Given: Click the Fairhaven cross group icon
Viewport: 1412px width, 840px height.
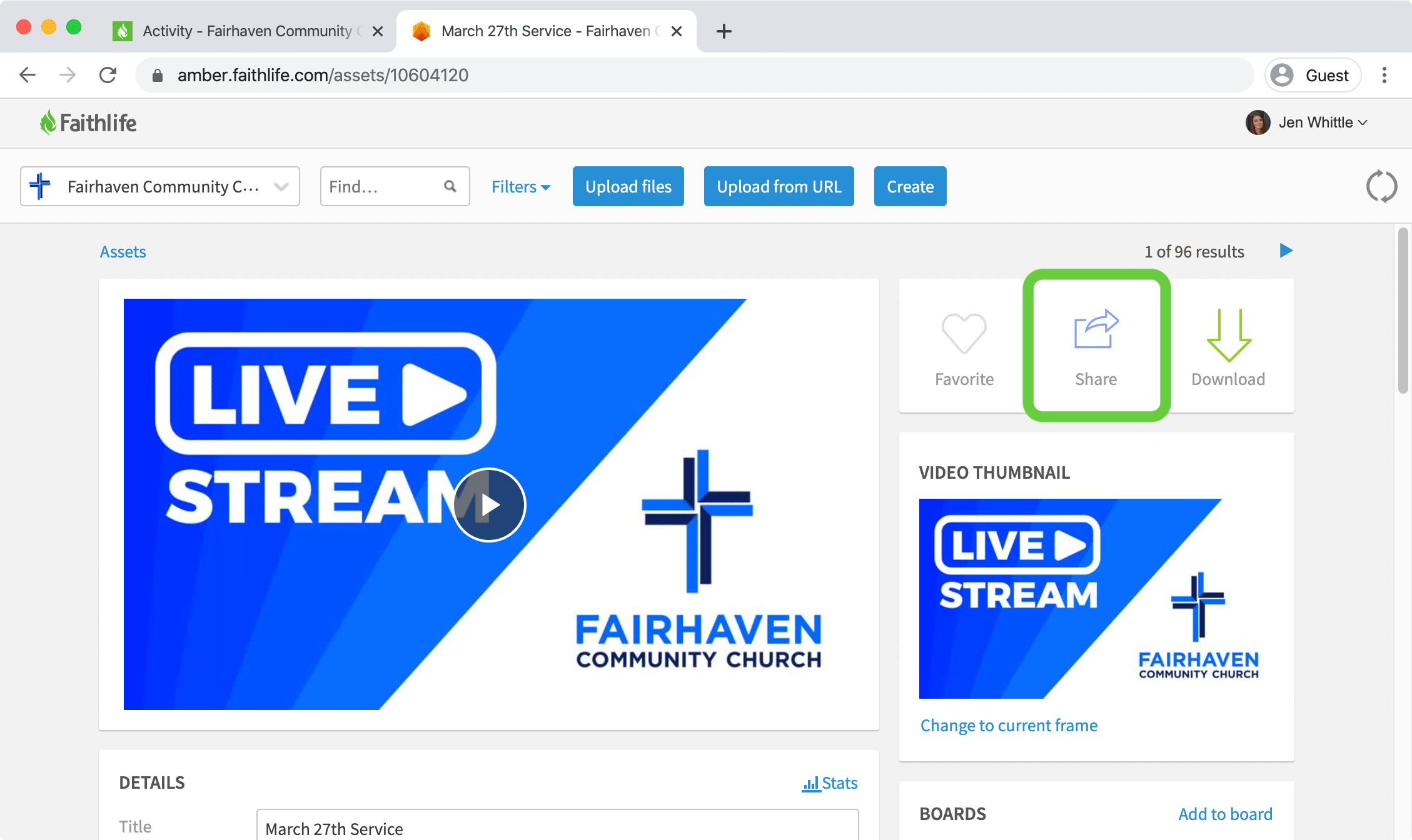Looking at the screenshot, I should (x=41, y=186).
